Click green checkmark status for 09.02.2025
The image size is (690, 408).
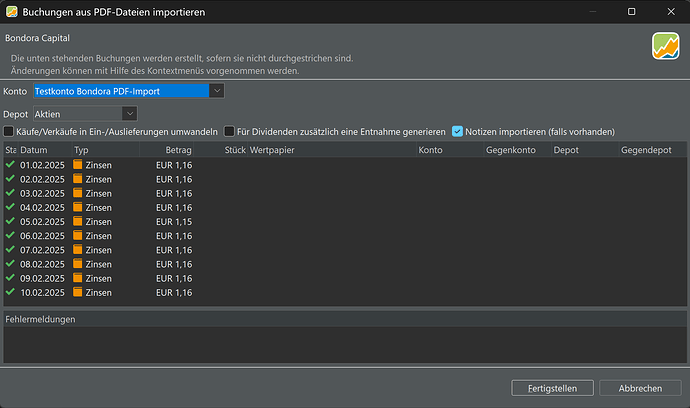click(10, 278)
